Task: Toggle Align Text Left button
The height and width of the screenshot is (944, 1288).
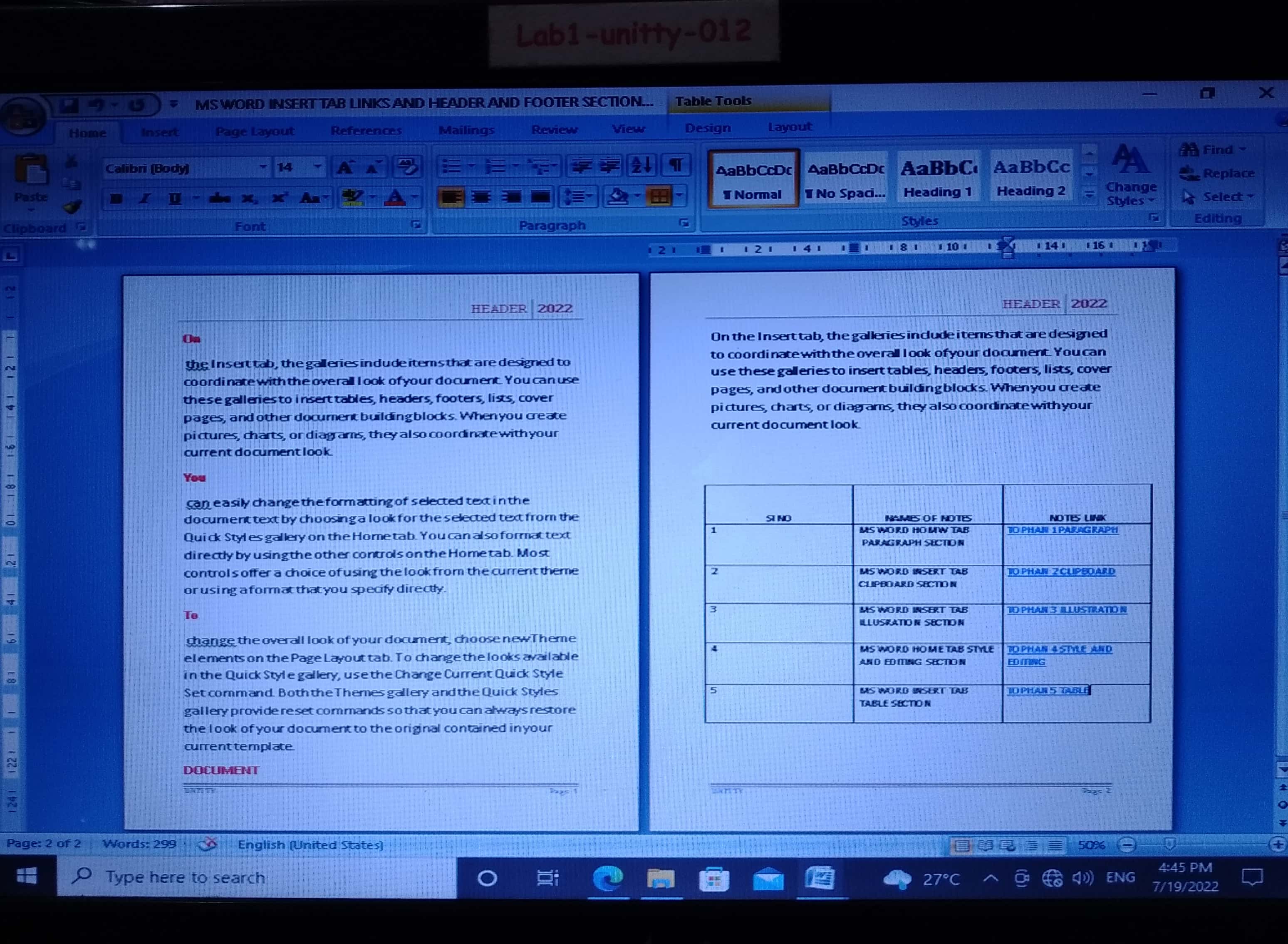Action: (x=451, y=197)
